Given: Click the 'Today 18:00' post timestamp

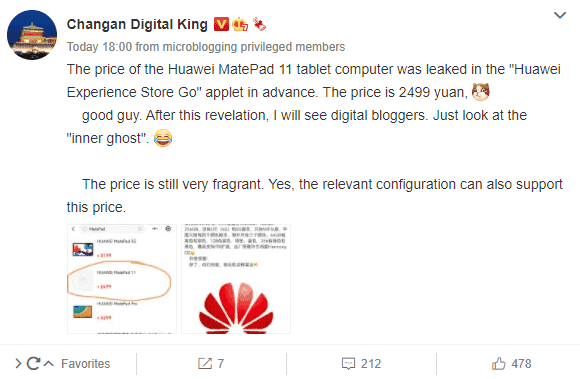Looking at the screenshot, I should pos(99,47).
